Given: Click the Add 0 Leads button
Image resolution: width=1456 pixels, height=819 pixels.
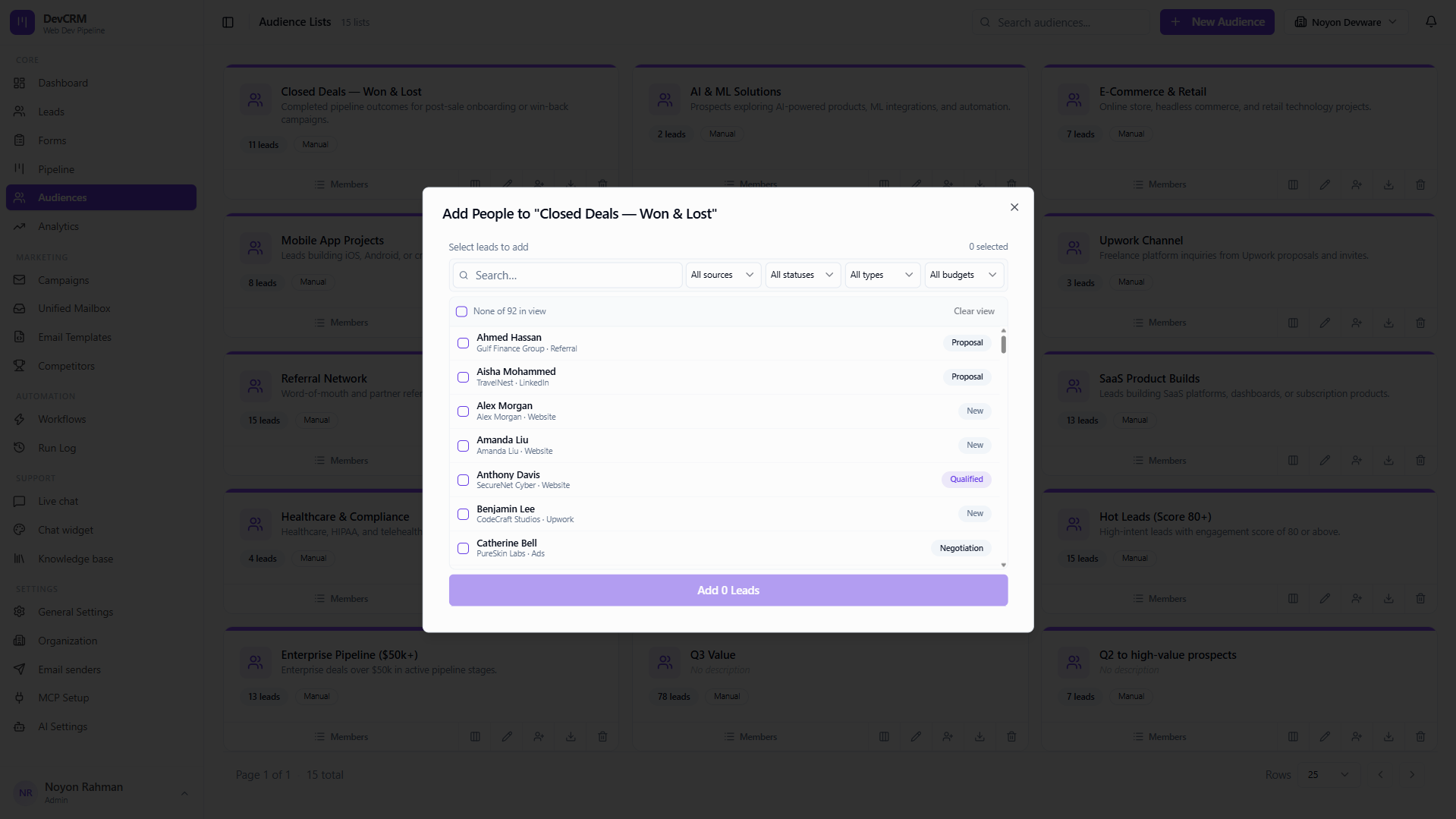Looking at the screenshot, I should click(x=728, y=591).
